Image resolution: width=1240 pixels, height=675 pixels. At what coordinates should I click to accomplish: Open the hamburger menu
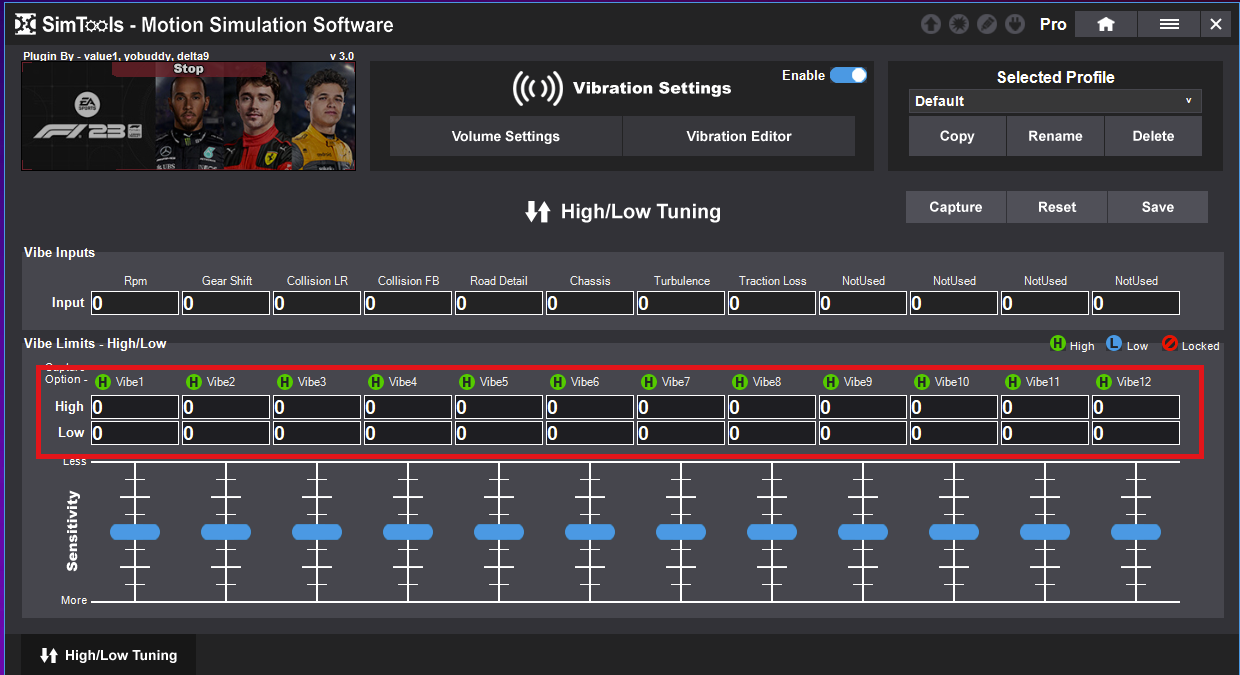click(1169, 24)
